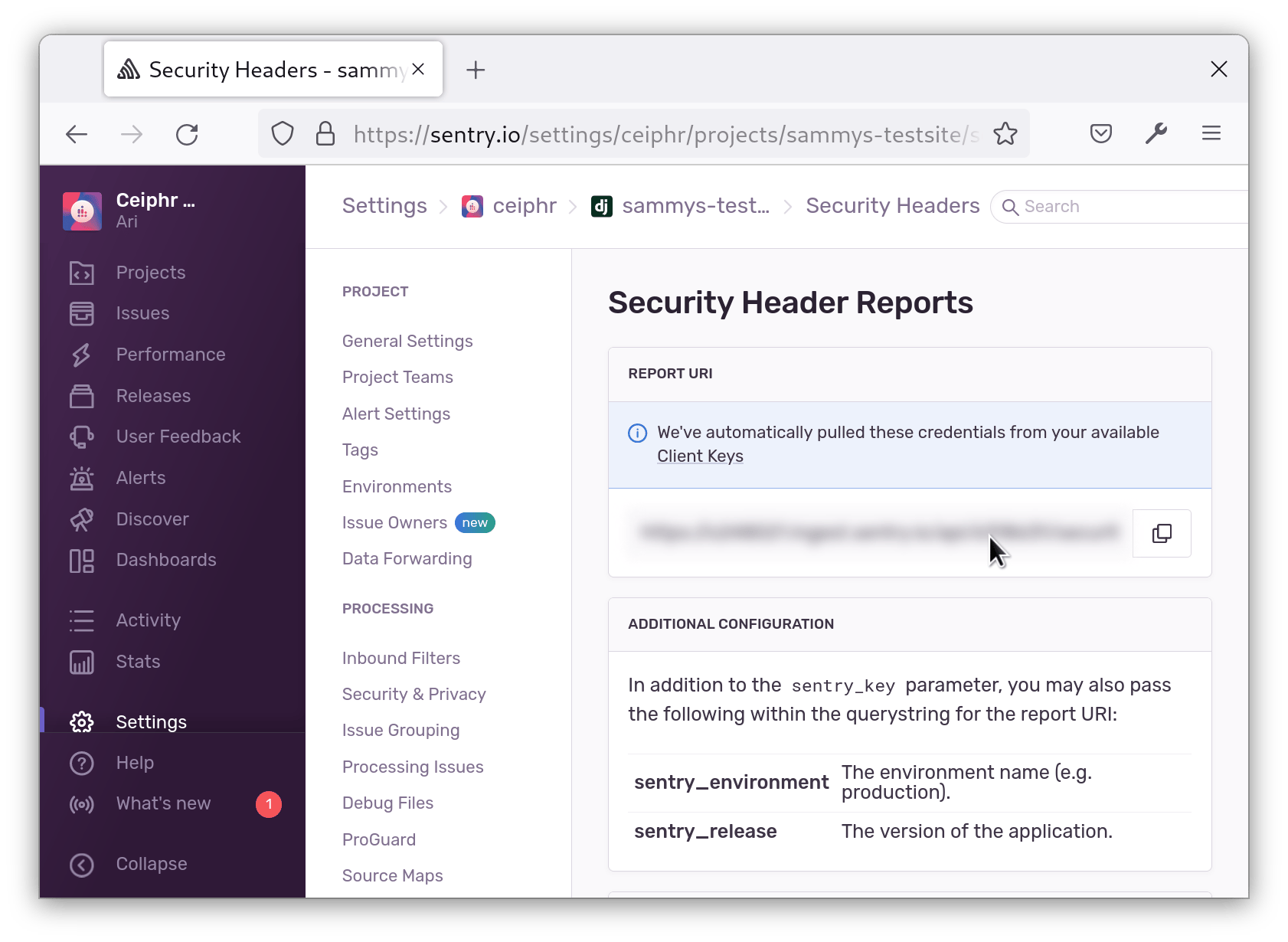1288x942 pixels.
Task: Click the Settings breadcrumb
Action: (384, 206)
